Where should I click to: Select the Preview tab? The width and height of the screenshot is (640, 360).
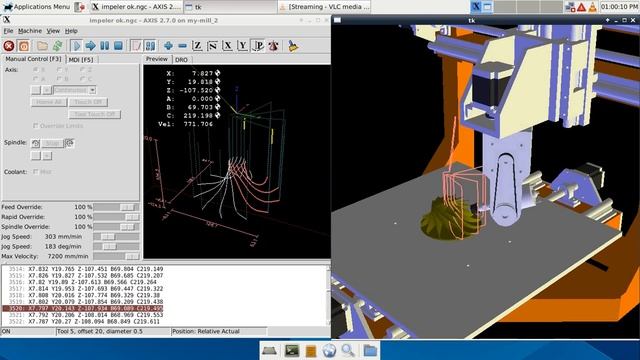(x=157, y=59)
